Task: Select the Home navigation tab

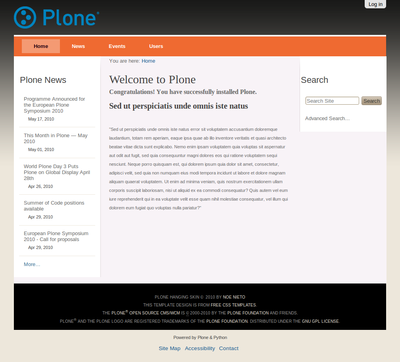Action: tap(41, 46)
